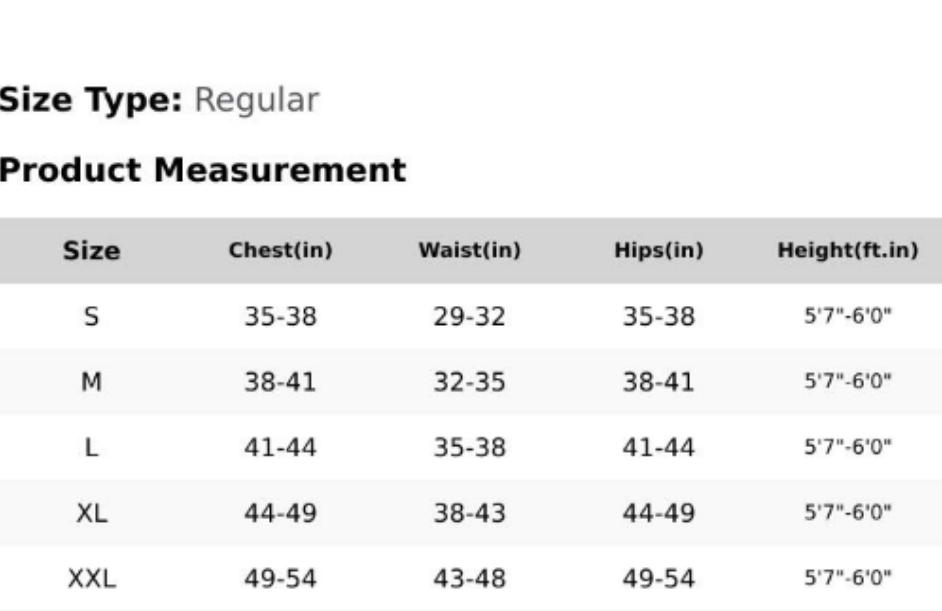Click the "Waist(in)" column header
This screenshot has width=942, height=611.
click(469, 251)
